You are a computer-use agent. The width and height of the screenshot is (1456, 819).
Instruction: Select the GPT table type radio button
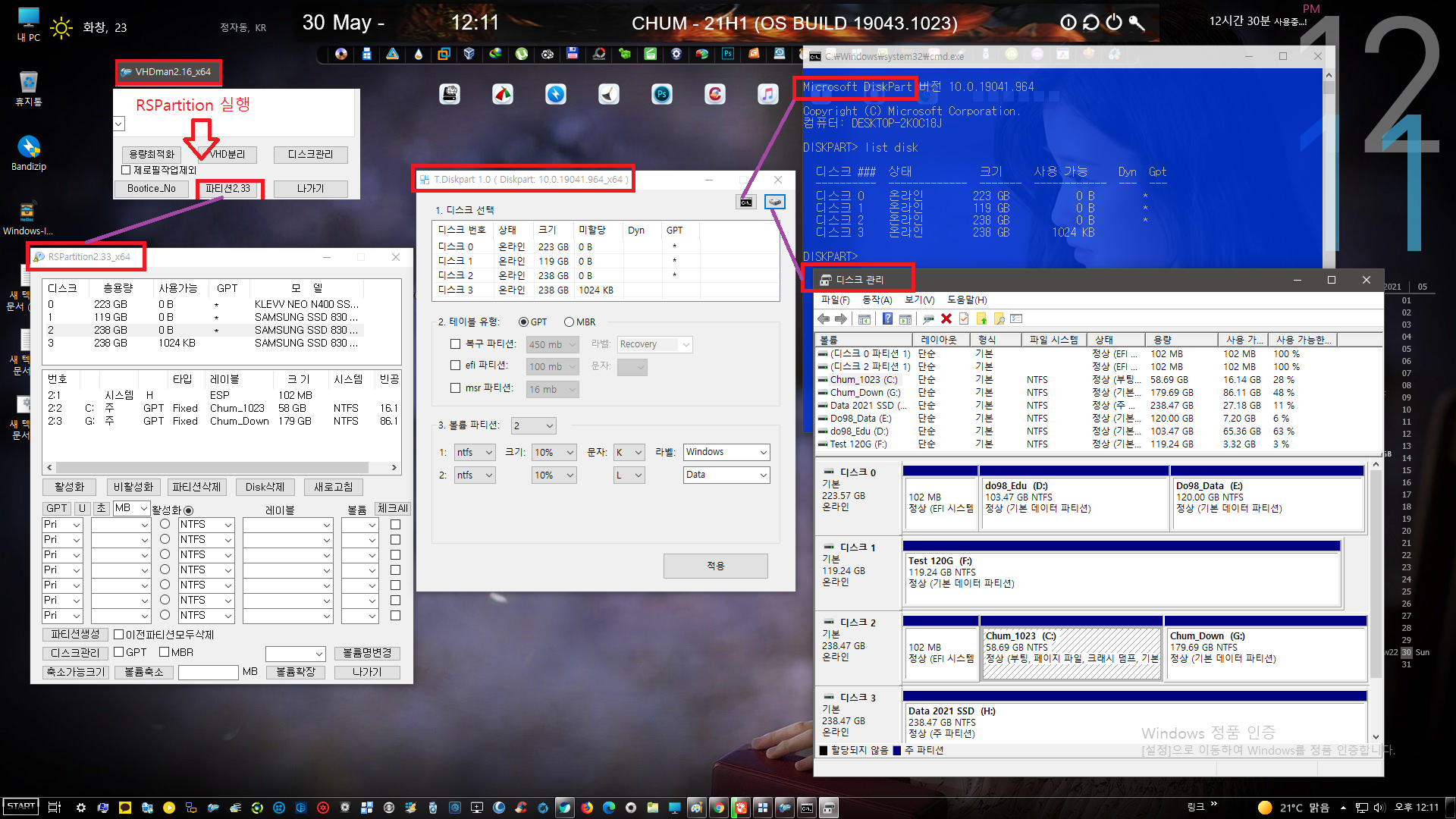523,322
